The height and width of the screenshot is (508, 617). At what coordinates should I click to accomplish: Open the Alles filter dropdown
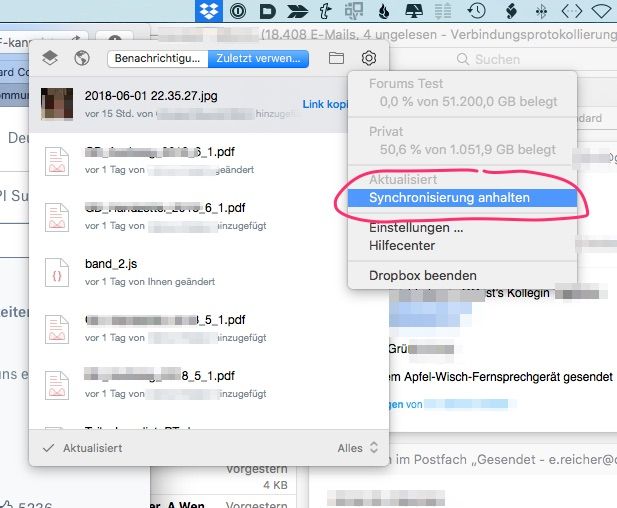pos(357,448)
